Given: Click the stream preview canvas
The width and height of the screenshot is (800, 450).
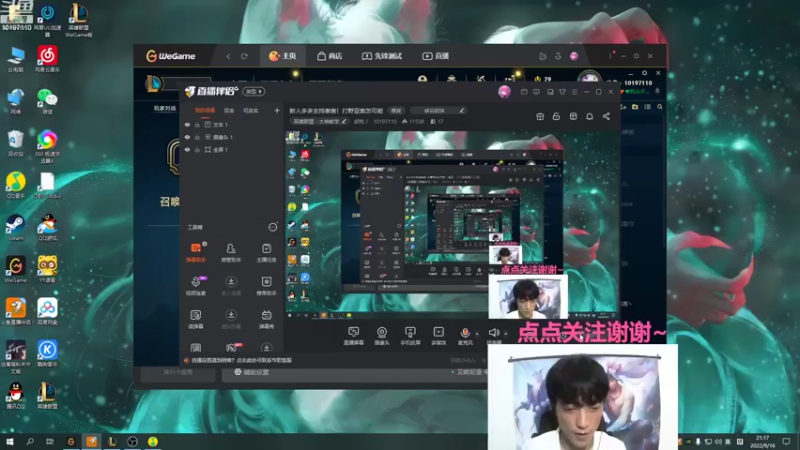Looking at the screenshot, I should [x=452, y=224].
